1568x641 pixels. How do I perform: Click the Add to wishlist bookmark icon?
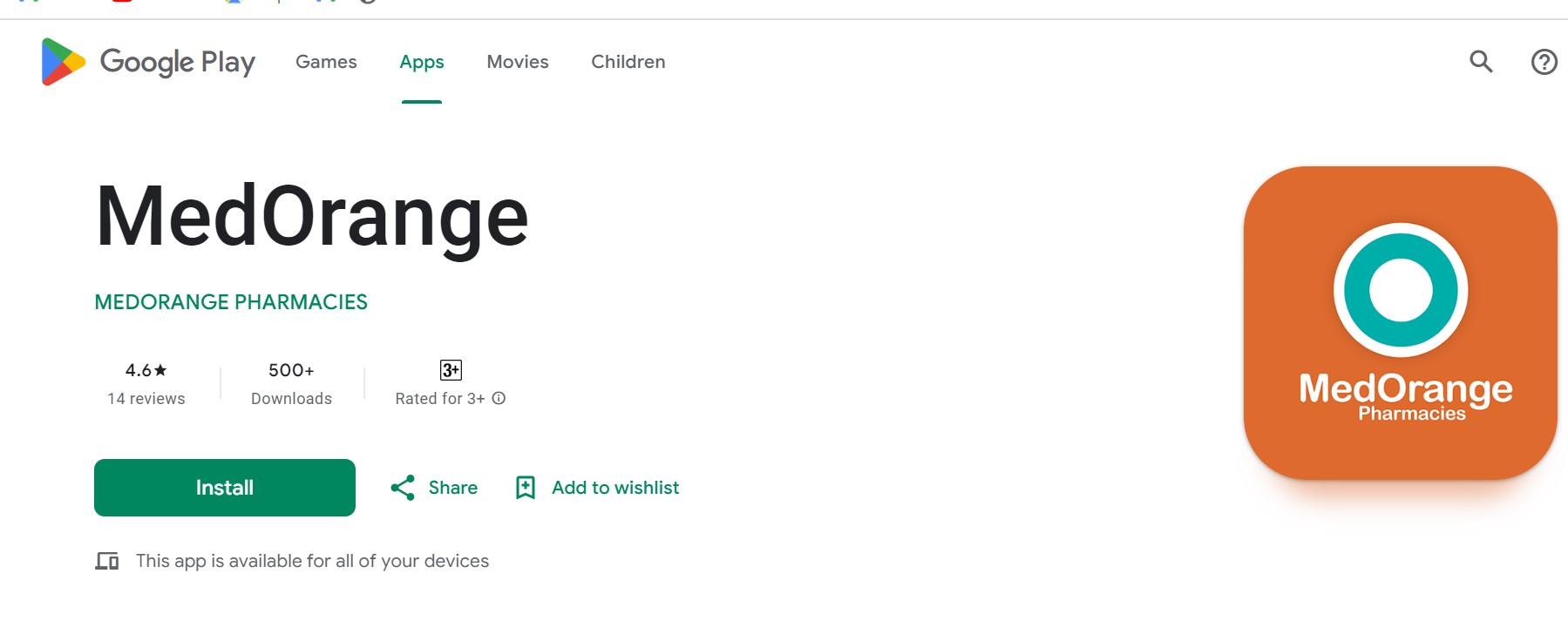pyautogui.click(x=526, y=488)
